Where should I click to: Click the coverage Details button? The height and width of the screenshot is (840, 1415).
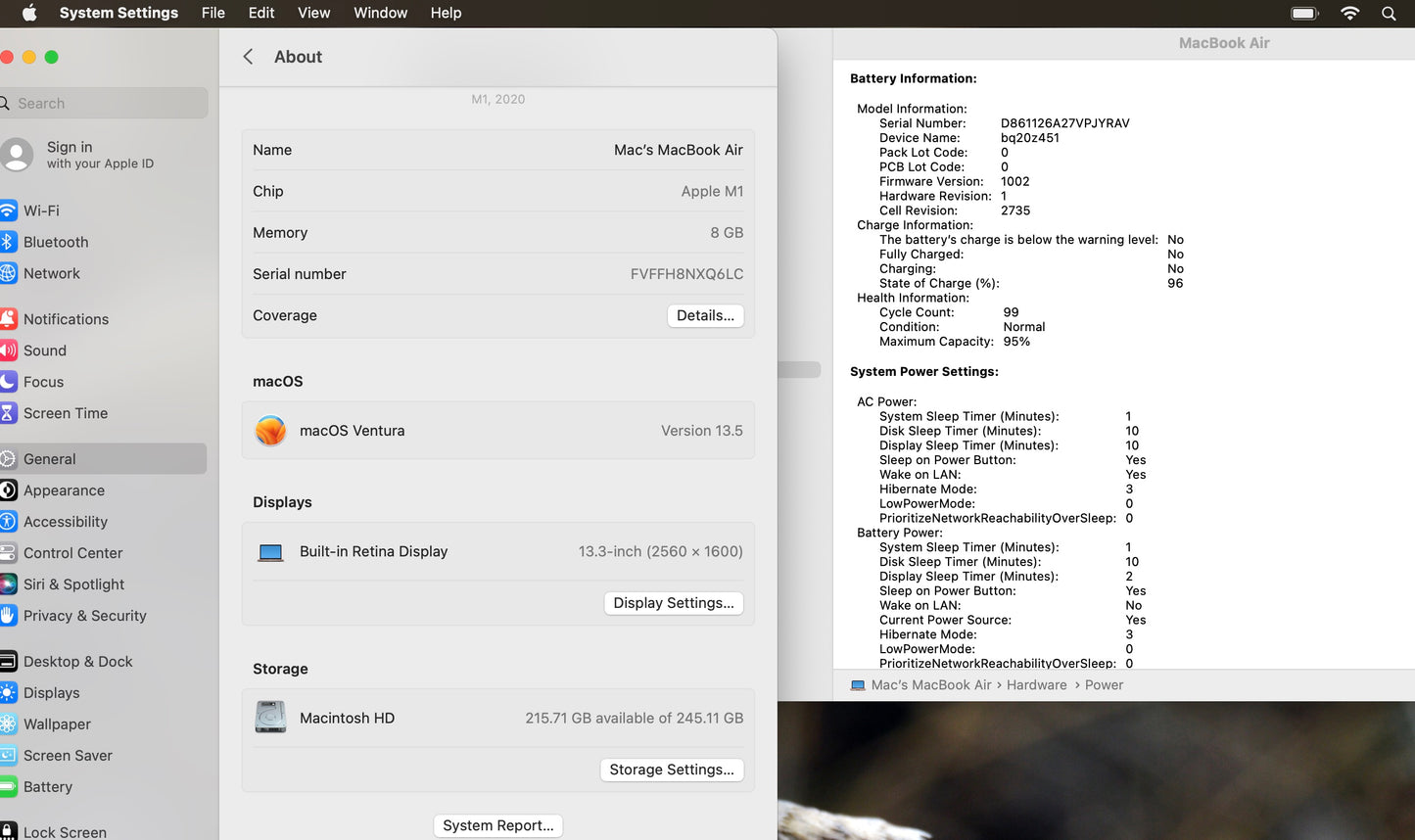[705, 315]
